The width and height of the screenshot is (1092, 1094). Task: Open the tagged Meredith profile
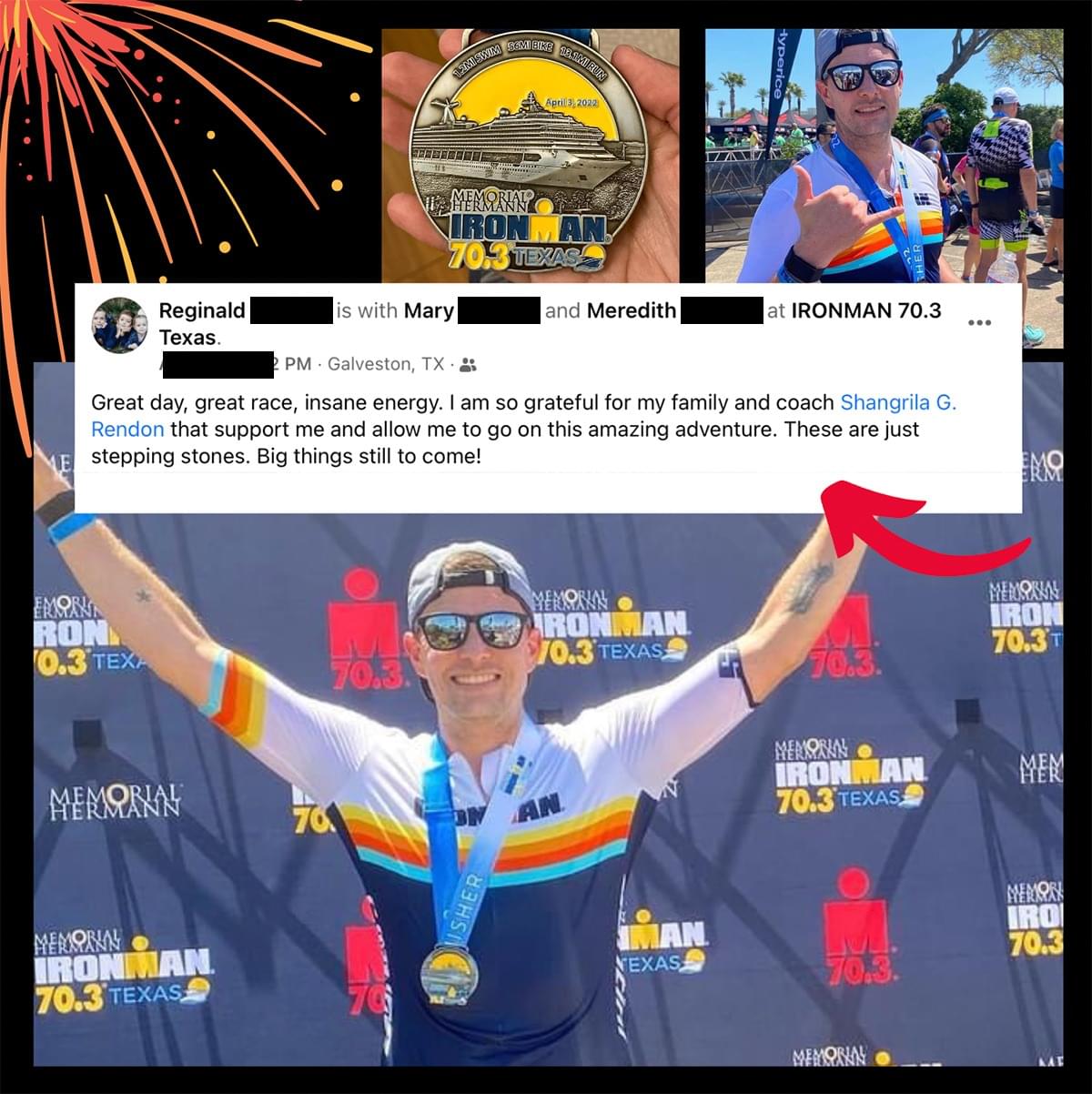[632, 310]
